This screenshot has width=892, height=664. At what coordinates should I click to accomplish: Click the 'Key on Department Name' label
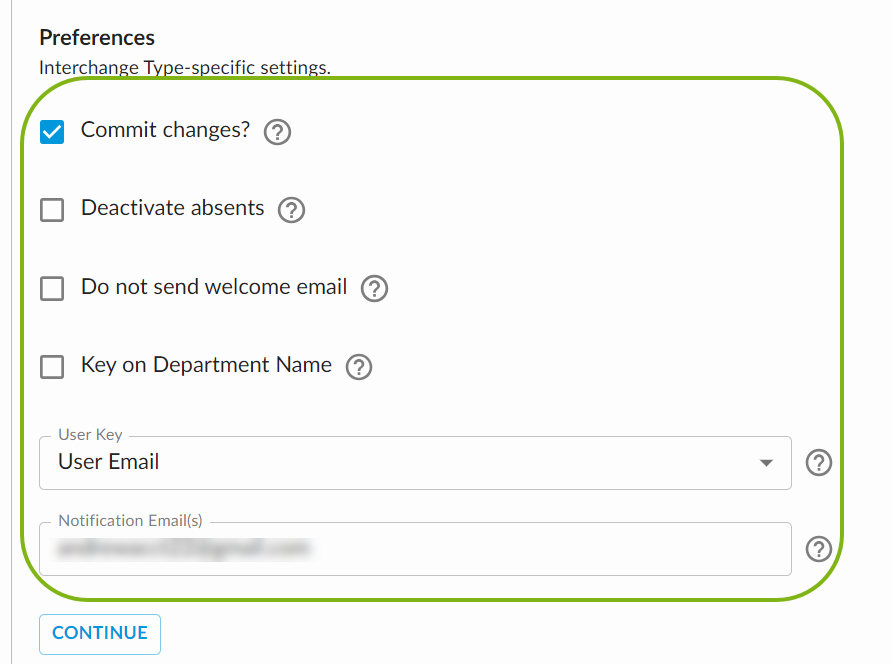point(206,365)
